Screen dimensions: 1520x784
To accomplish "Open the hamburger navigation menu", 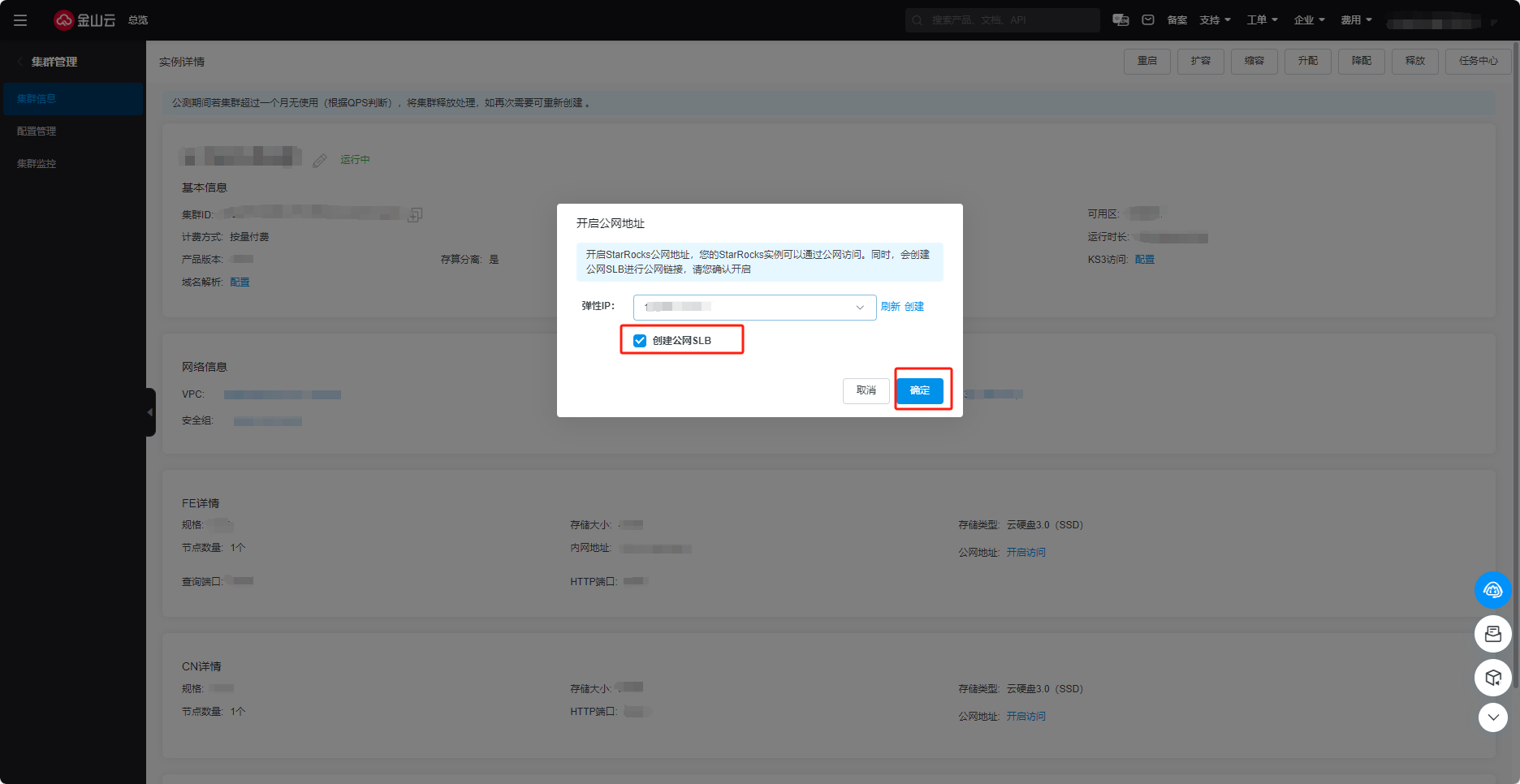I will (x=20, y=20).
